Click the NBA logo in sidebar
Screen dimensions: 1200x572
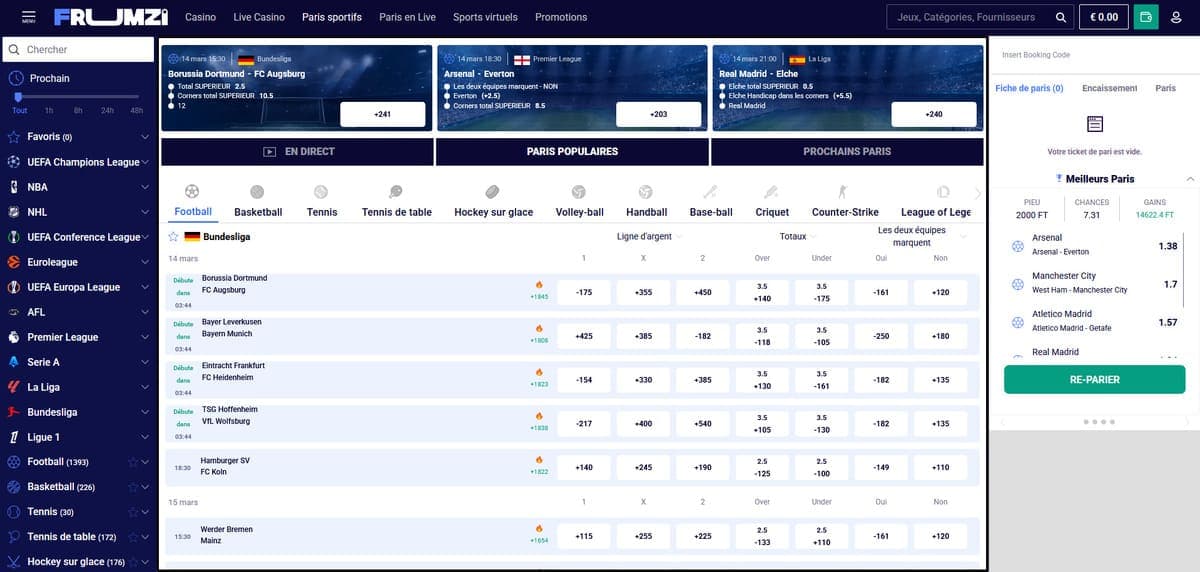[x=14, y=187]
